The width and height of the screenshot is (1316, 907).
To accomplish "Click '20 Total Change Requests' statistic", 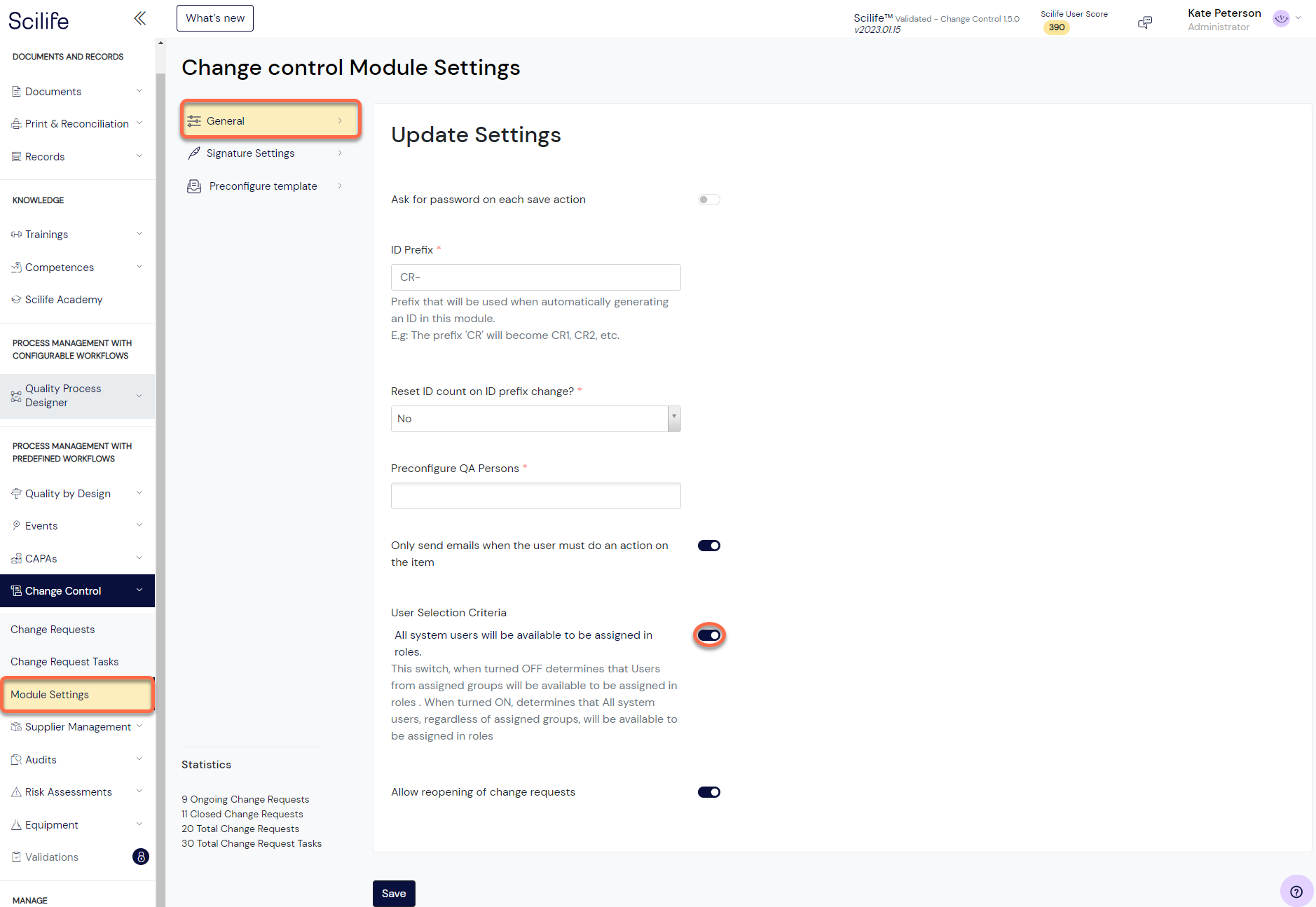I will click(240, 829).
